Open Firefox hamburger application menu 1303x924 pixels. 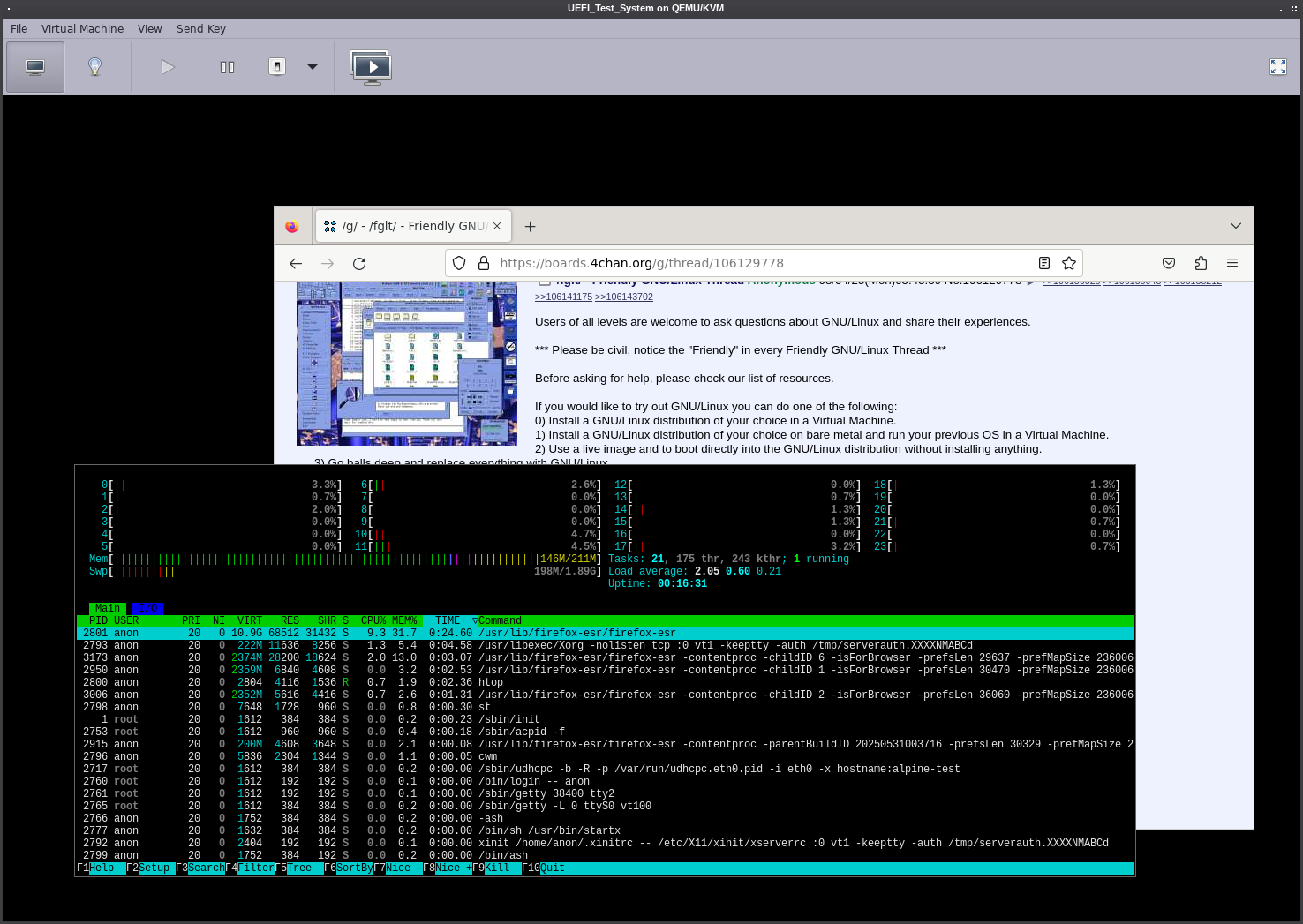[x=1232, y=263]
